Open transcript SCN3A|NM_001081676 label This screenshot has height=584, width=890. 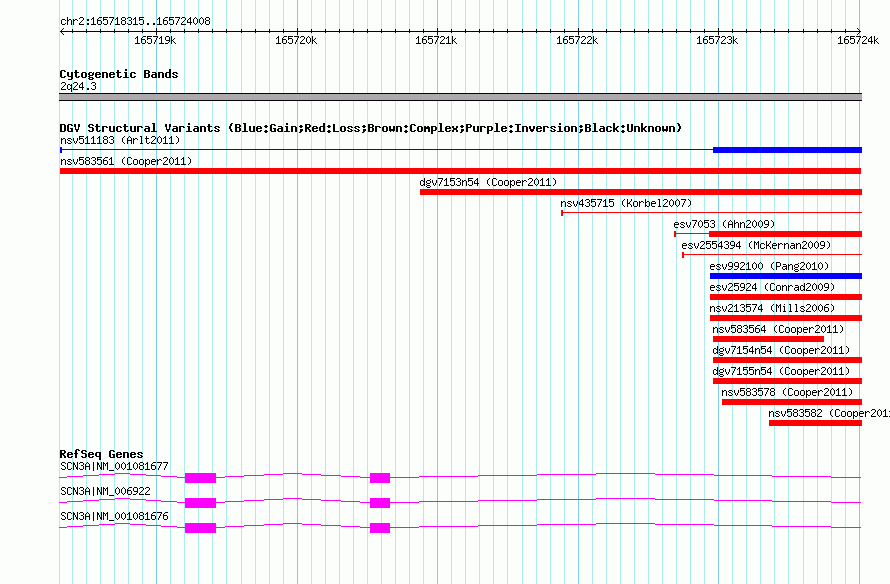114,516
